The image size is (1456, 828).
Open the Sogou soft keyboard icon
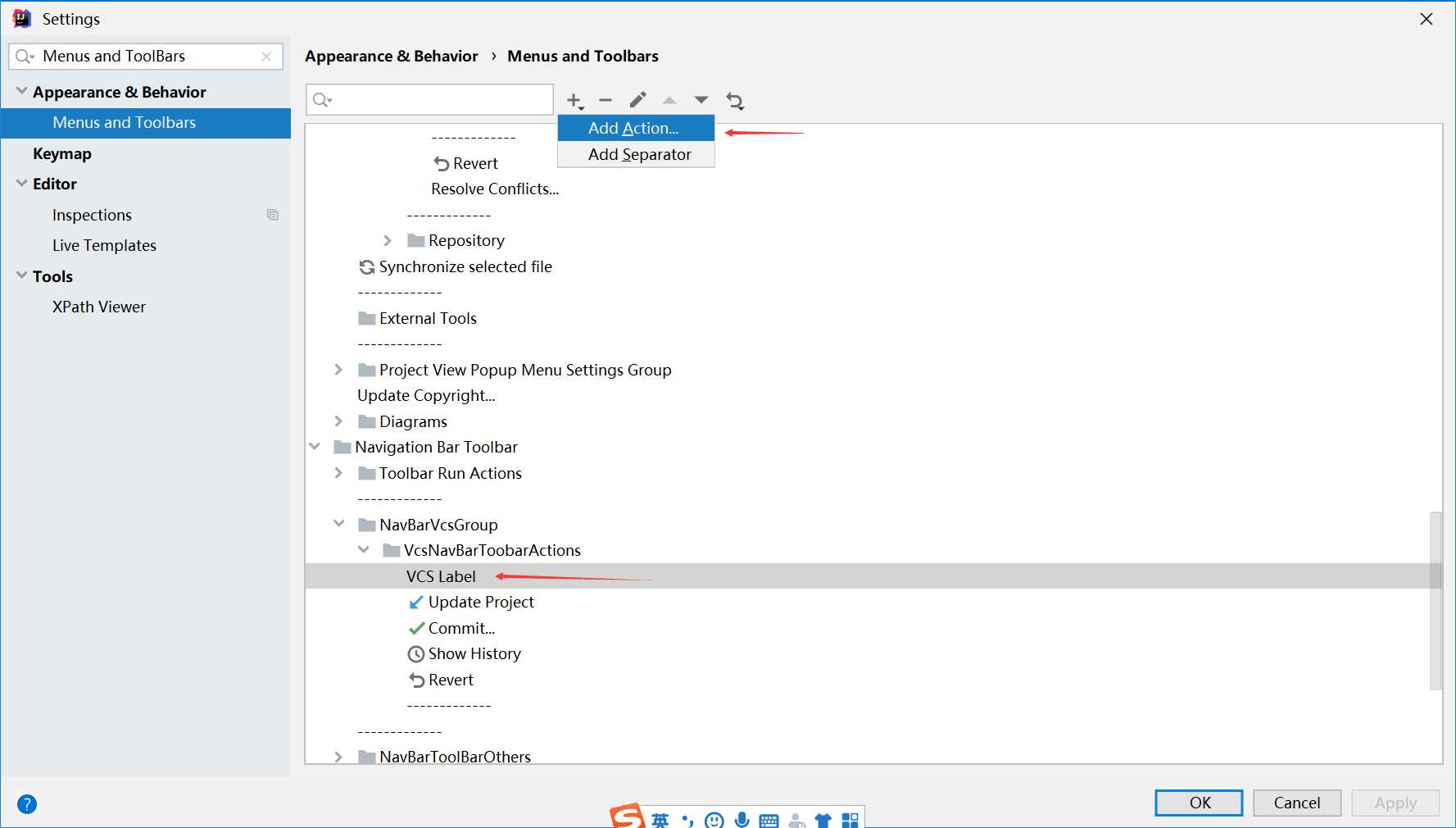[x=769, y=821]
